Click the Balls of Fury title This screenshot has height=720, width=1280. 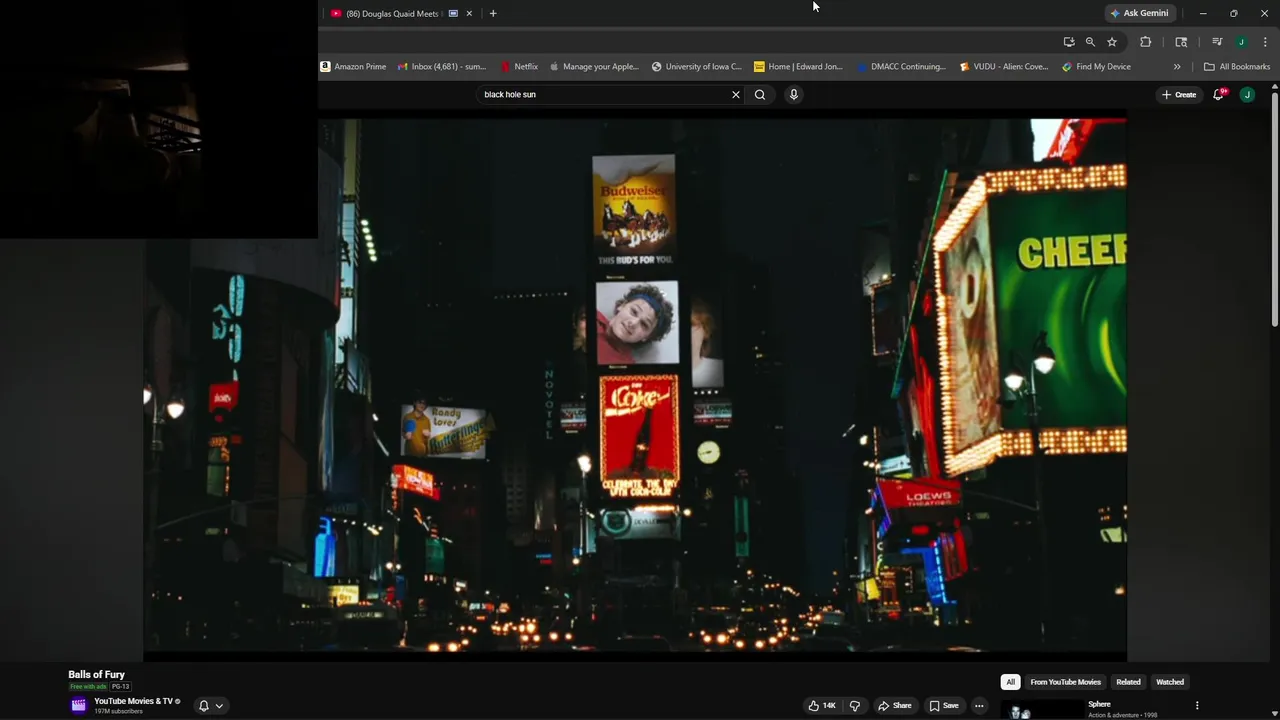pos(96,675)
